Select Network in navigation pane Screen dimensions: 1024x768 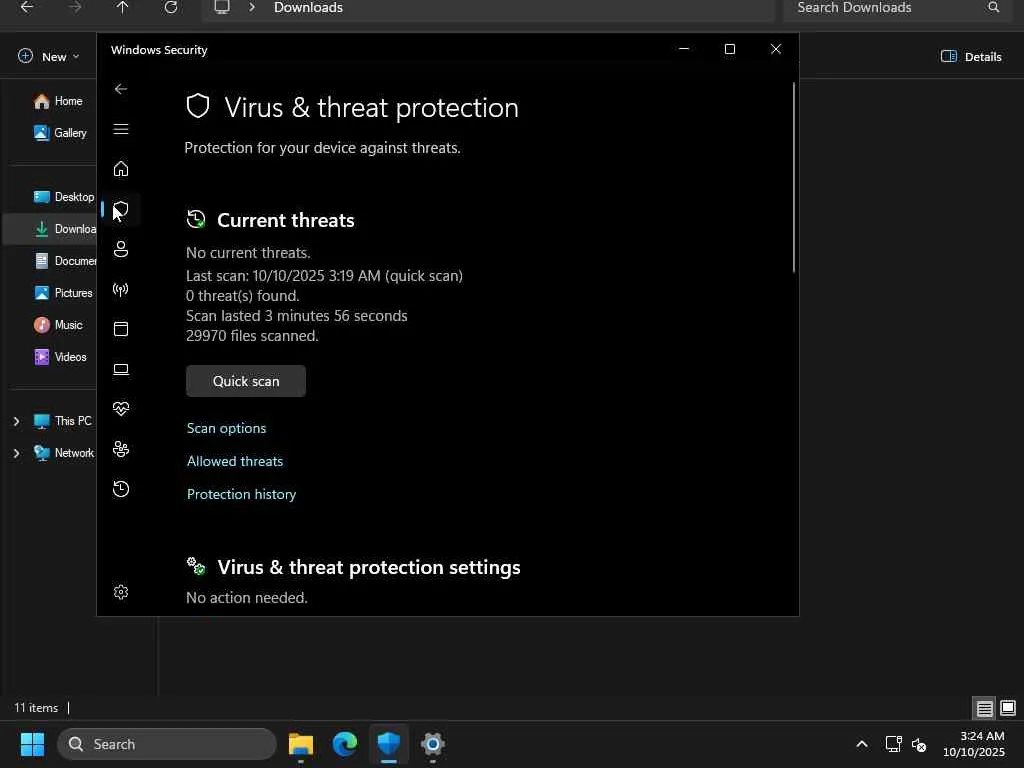point(64,453)
